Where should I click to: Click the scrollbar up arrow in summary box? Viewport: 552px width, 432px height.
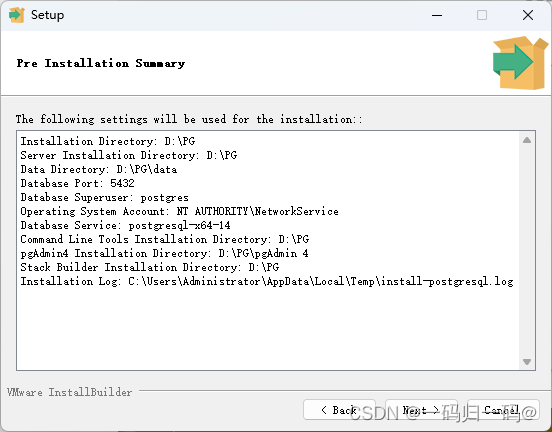tap(527, 140)
